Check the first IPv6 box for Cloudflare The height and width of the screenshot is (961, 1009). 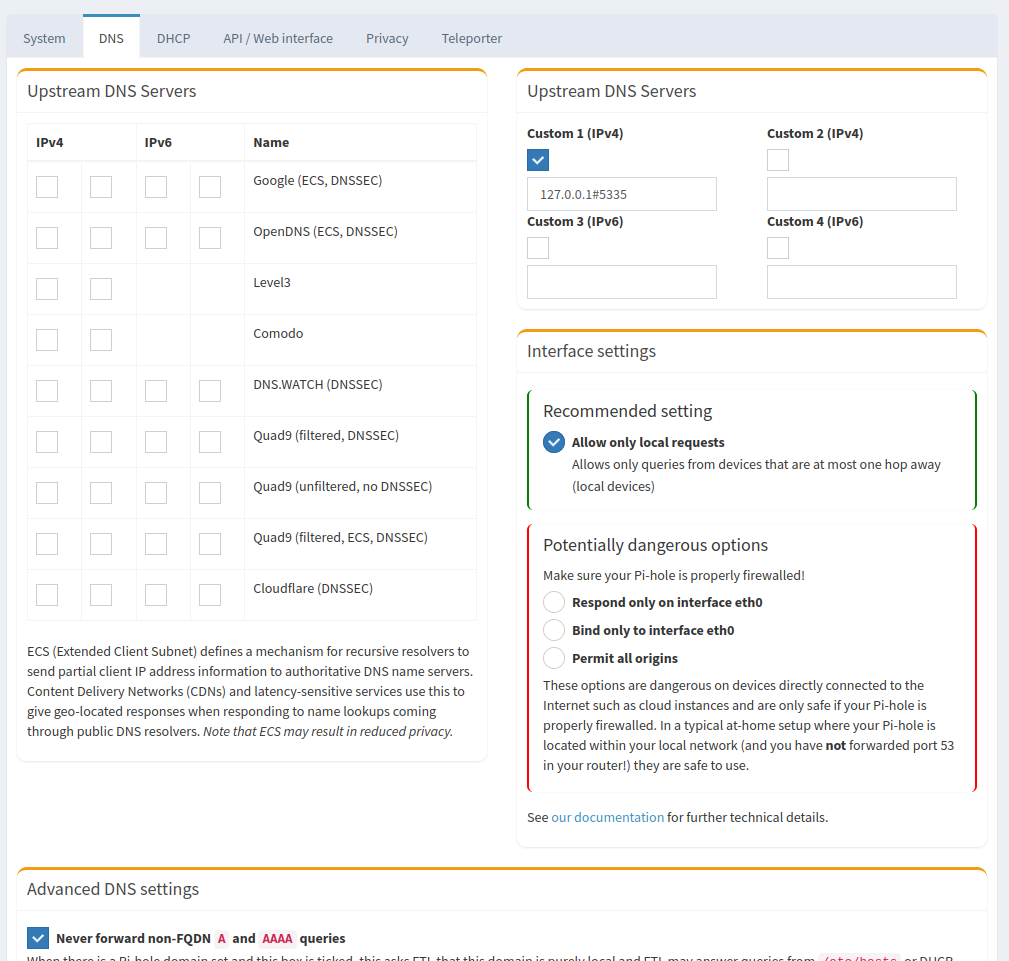click(156, 595)
